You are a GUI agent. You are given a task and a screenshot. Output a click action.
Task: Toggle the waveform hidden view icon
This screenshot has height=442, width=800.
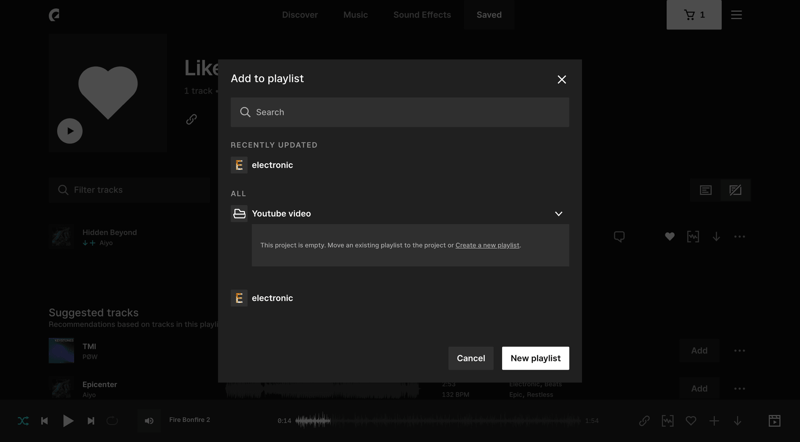coord(735,190)
